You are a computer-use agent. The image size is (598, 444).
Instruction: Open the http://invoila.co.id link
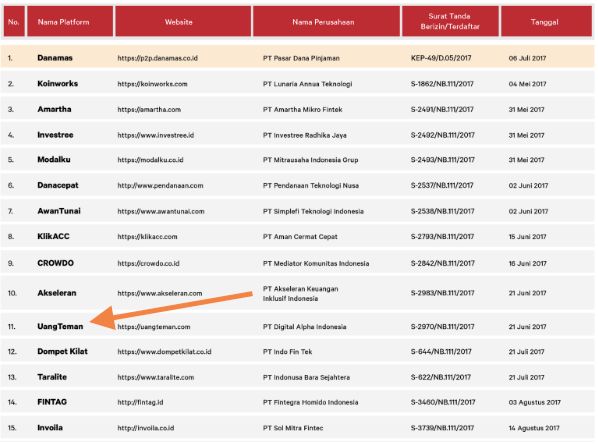click(146, 428)
